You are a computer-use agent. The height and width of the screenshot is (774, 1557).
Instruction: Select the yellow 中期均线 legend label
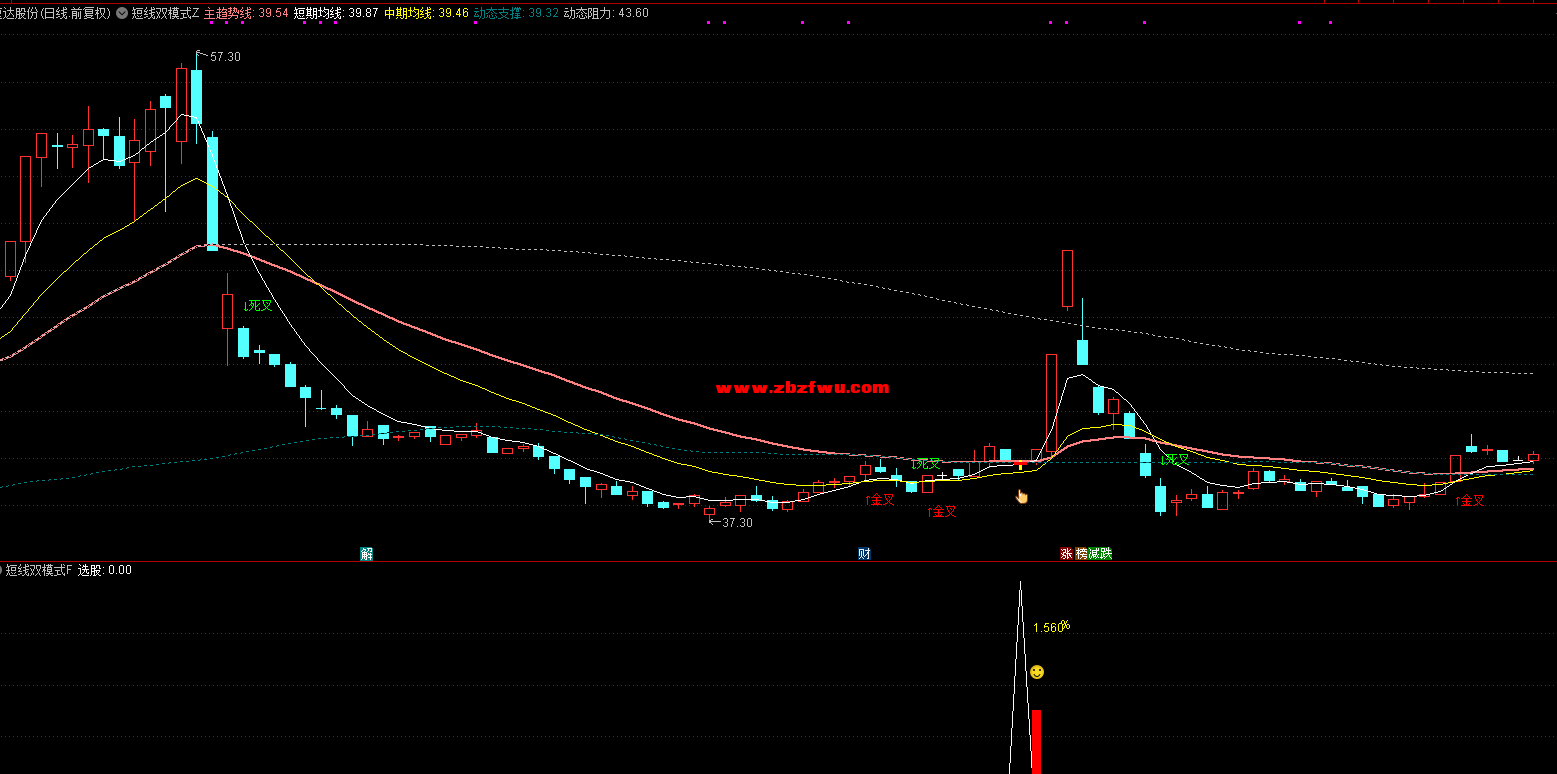click(x=409, y=14)
